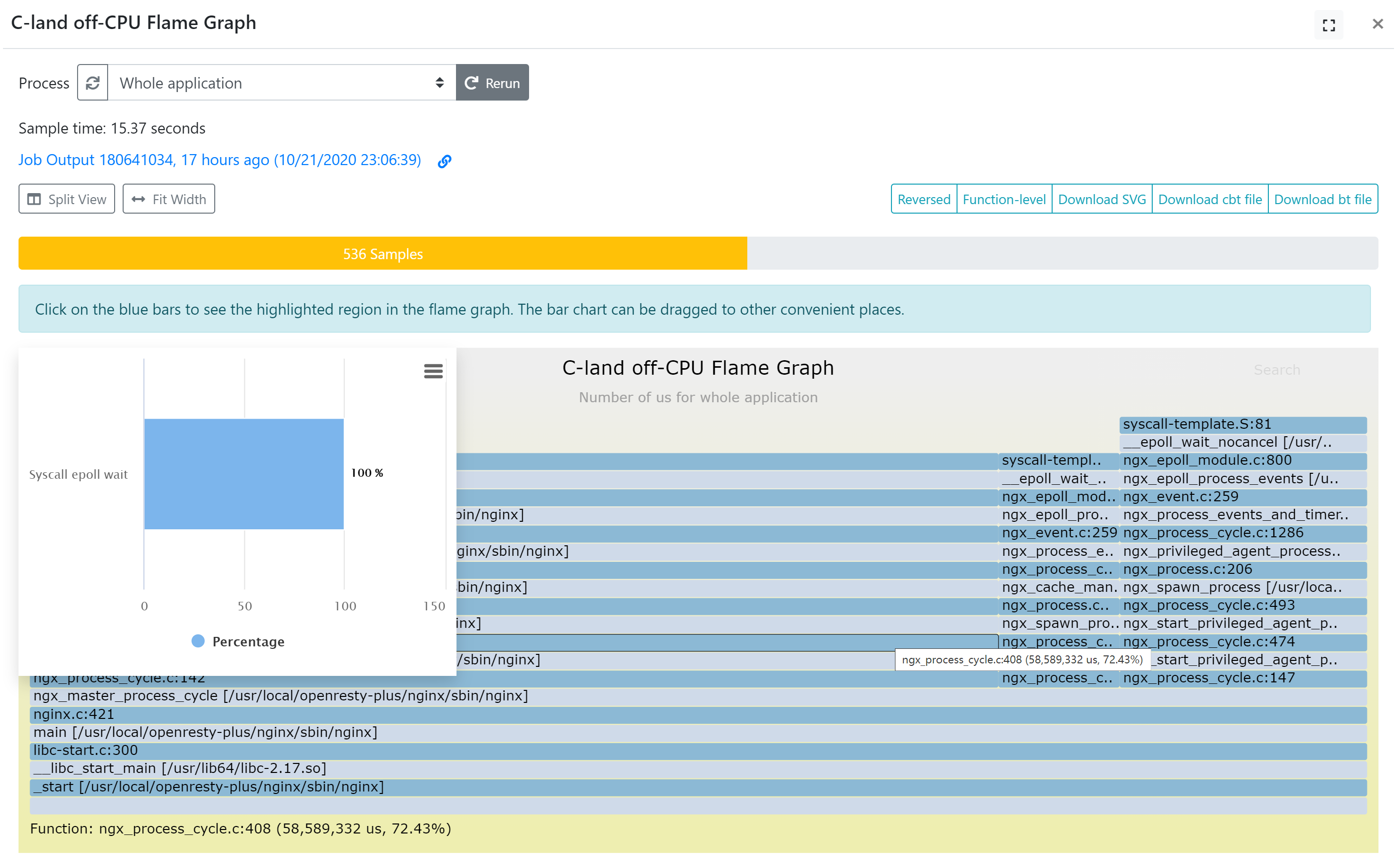
Task: Click the syscall-template.S:81 frame
Action: [x=1242, y=424]
